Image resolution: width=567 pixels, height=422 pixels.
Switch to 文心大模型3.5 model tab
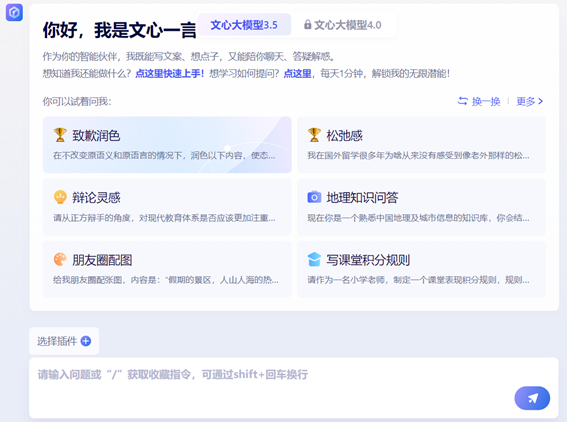(244, 25)
